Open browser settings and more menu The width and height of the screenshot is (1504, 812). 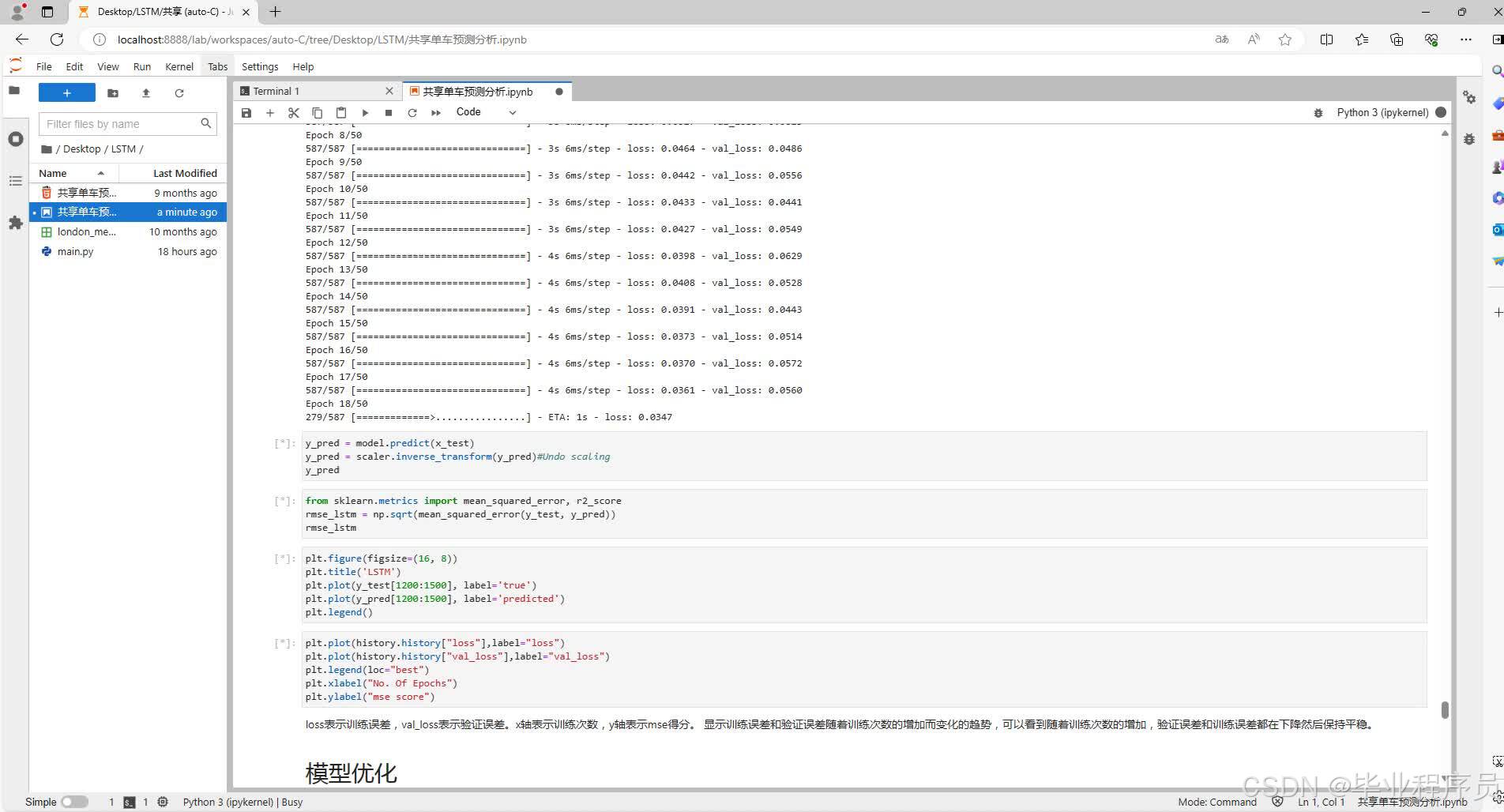[1466, 39]
